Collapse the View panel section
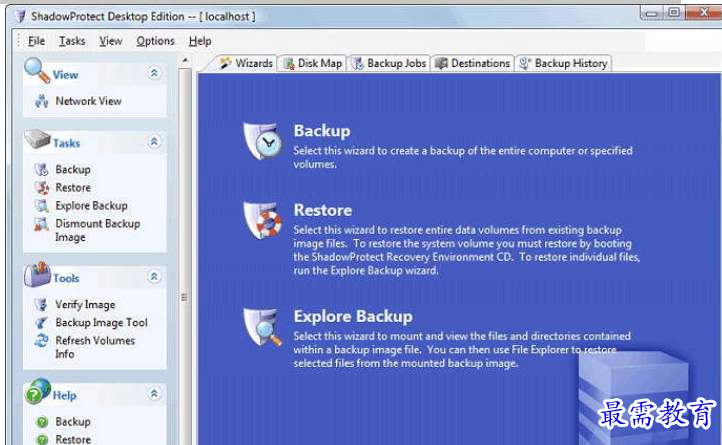Screen dimensions: 722x445 point(154,73)
